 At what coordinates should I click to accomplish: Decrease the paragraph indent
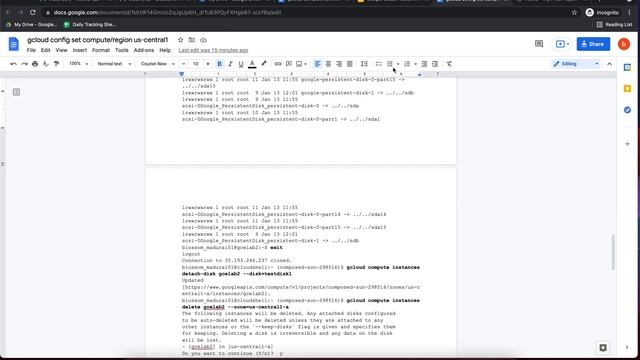(424, 64)
